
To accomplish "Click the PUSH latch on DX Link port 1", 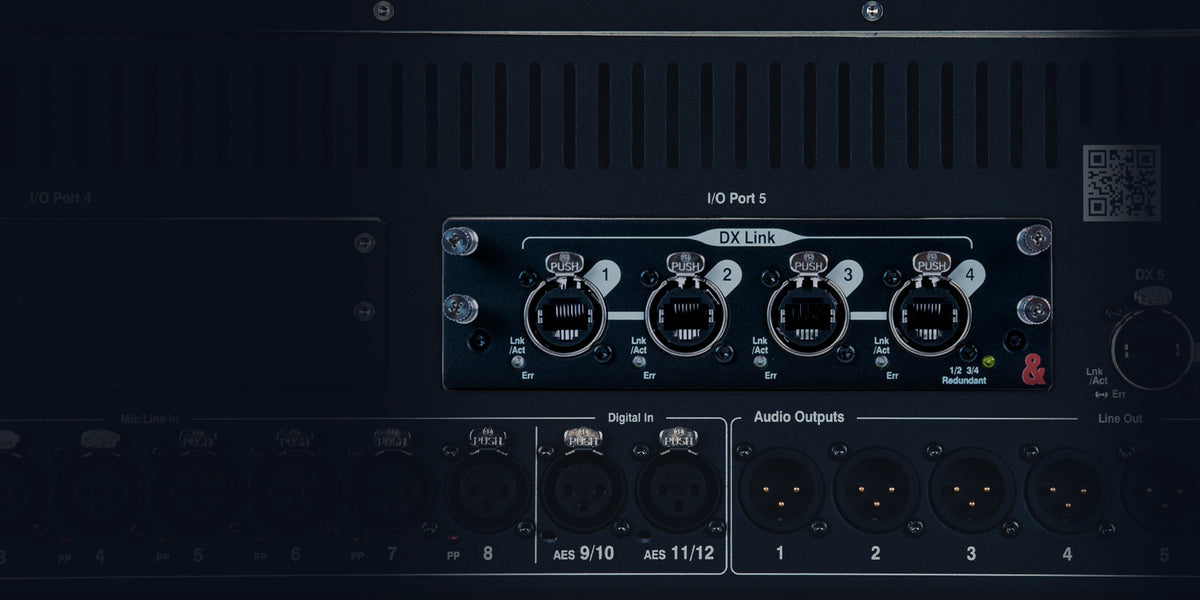I will click(x=564, y=264).
